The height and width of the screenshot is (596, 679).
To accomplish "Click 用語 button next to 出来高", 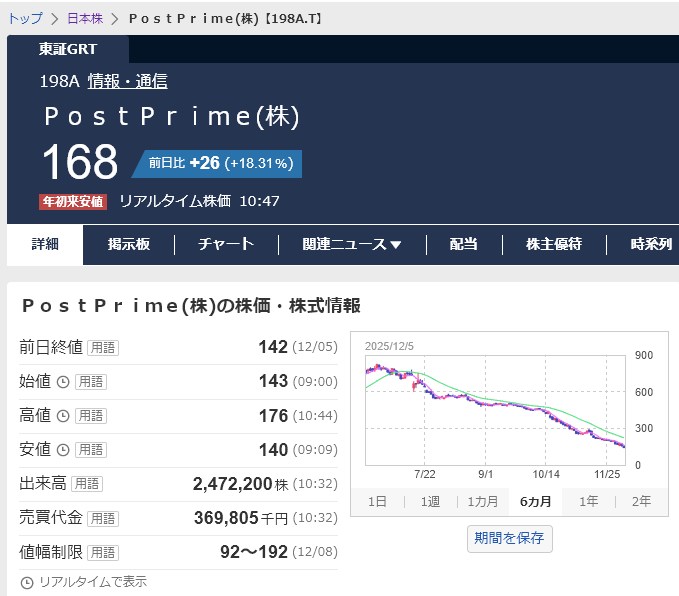I will pos(87,484).
